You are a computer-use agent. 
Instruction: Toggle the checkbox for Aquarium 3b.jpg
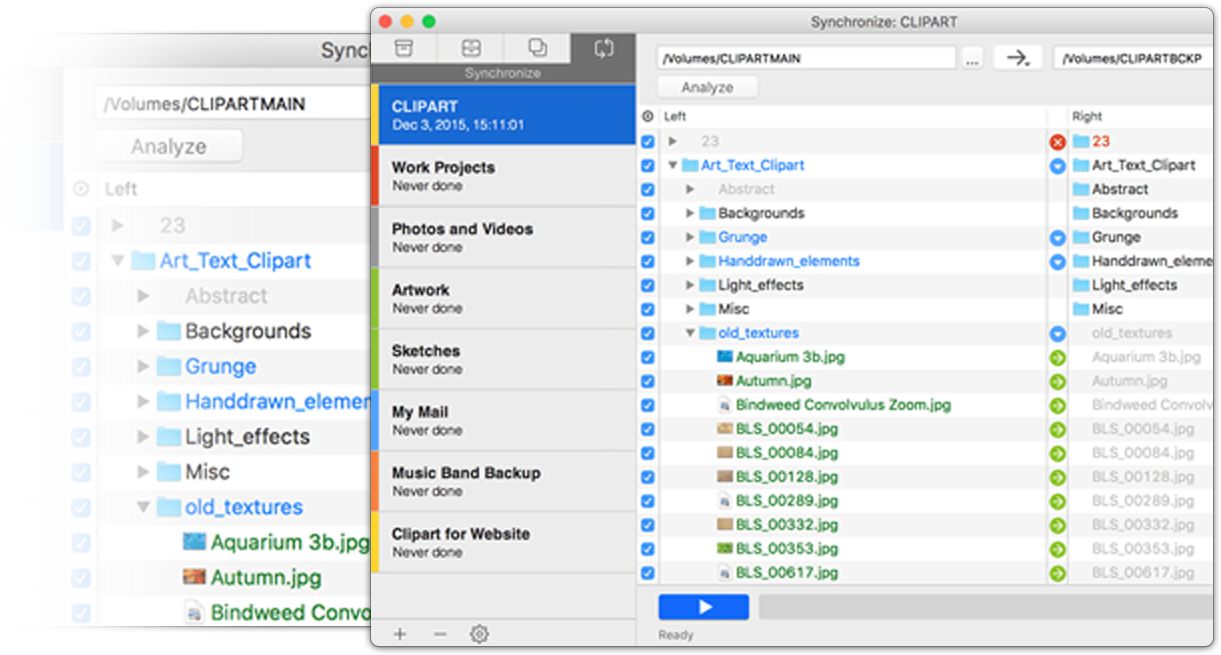(x=647, y=358)
